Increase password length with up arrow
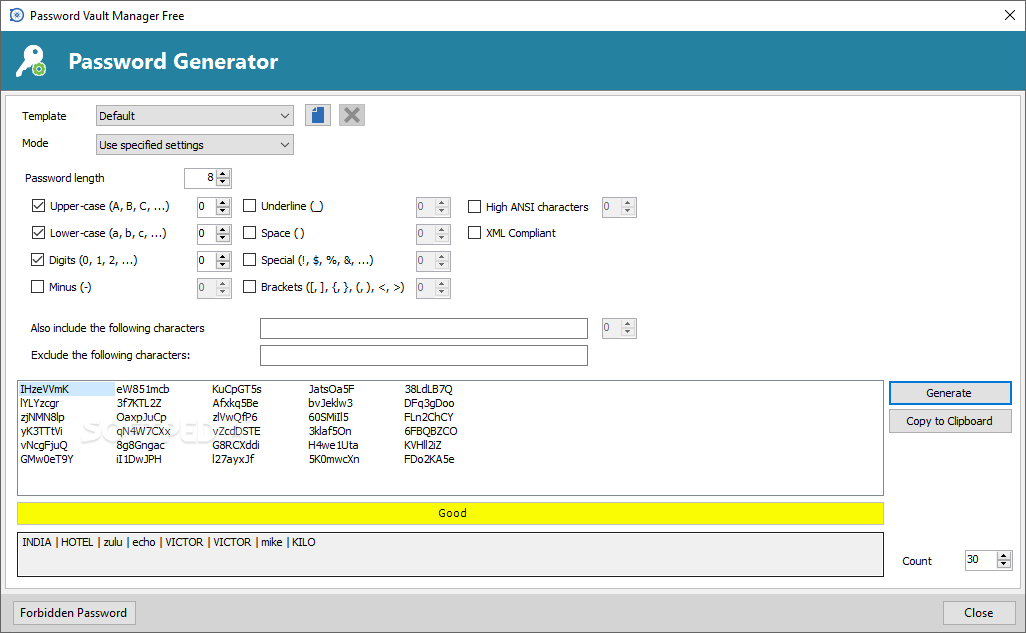This screenshot has width=1026, height=633. [x=223, y=174]
